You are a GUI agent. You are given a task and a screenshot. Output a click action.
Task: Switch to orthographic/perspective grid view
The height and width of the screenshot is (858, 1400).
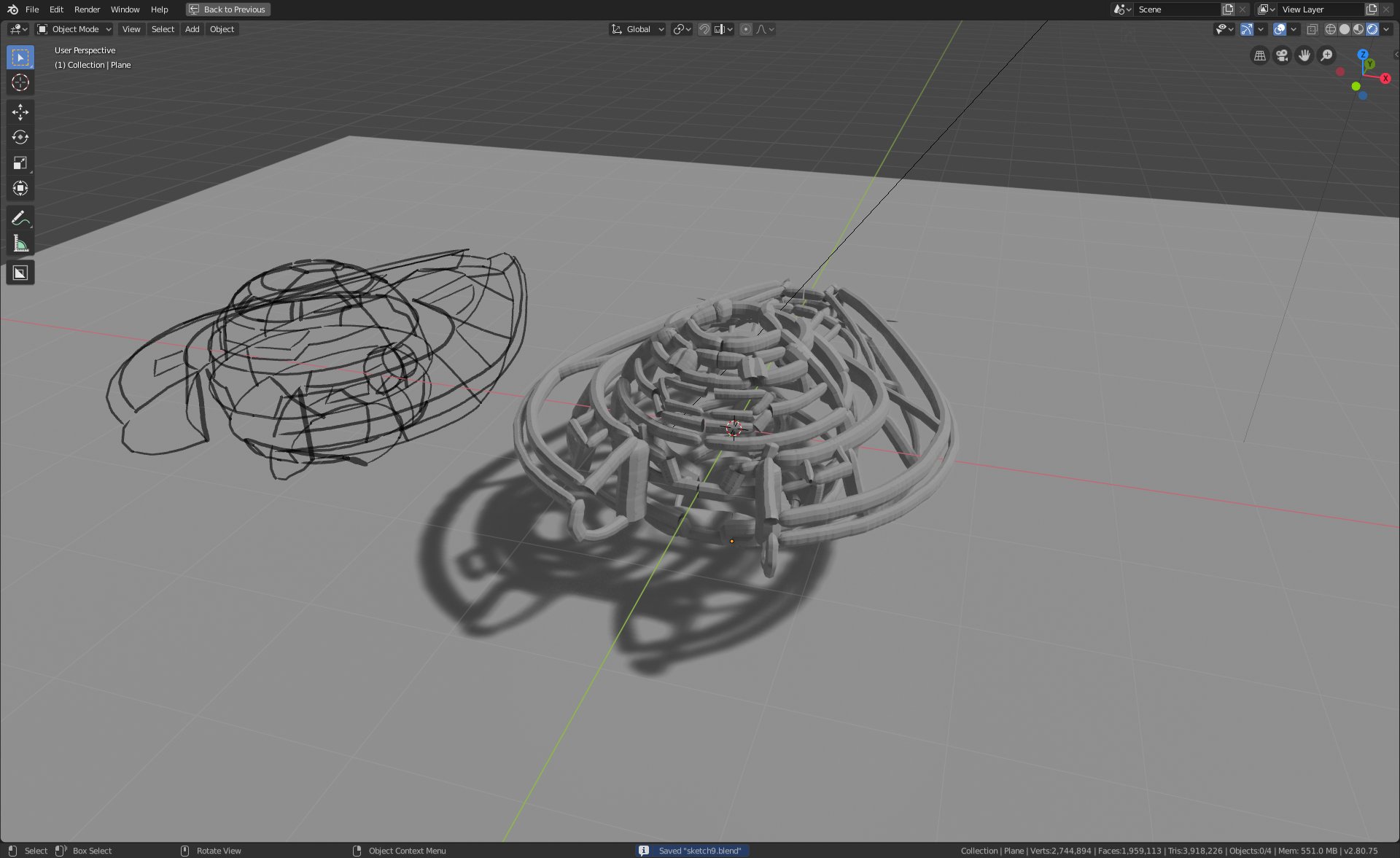coord(1259,55)
